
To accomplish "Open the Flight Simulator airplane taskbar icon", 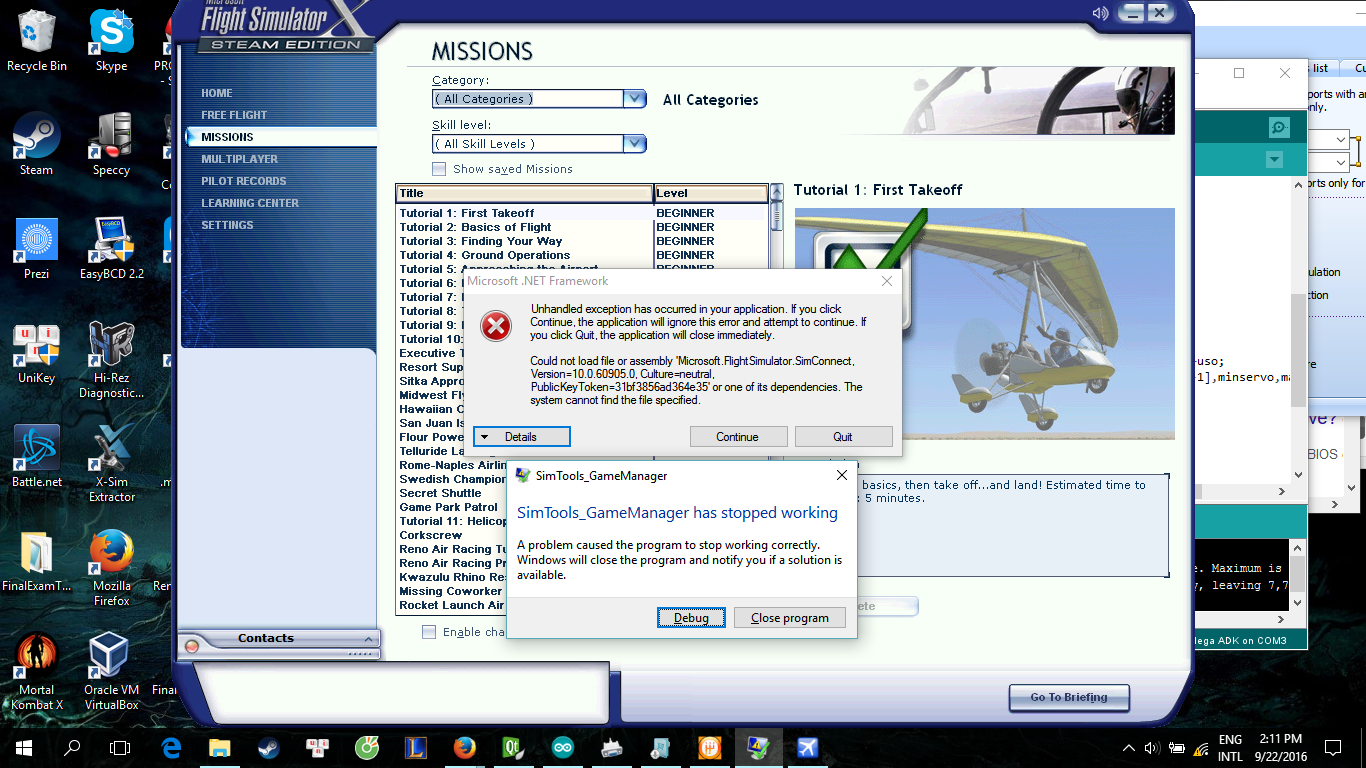I will 807,748.
